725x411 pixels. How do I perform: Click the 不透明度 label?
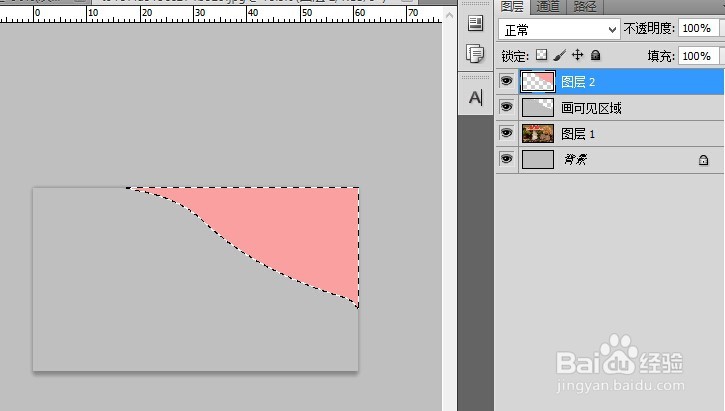coord(649,29)
